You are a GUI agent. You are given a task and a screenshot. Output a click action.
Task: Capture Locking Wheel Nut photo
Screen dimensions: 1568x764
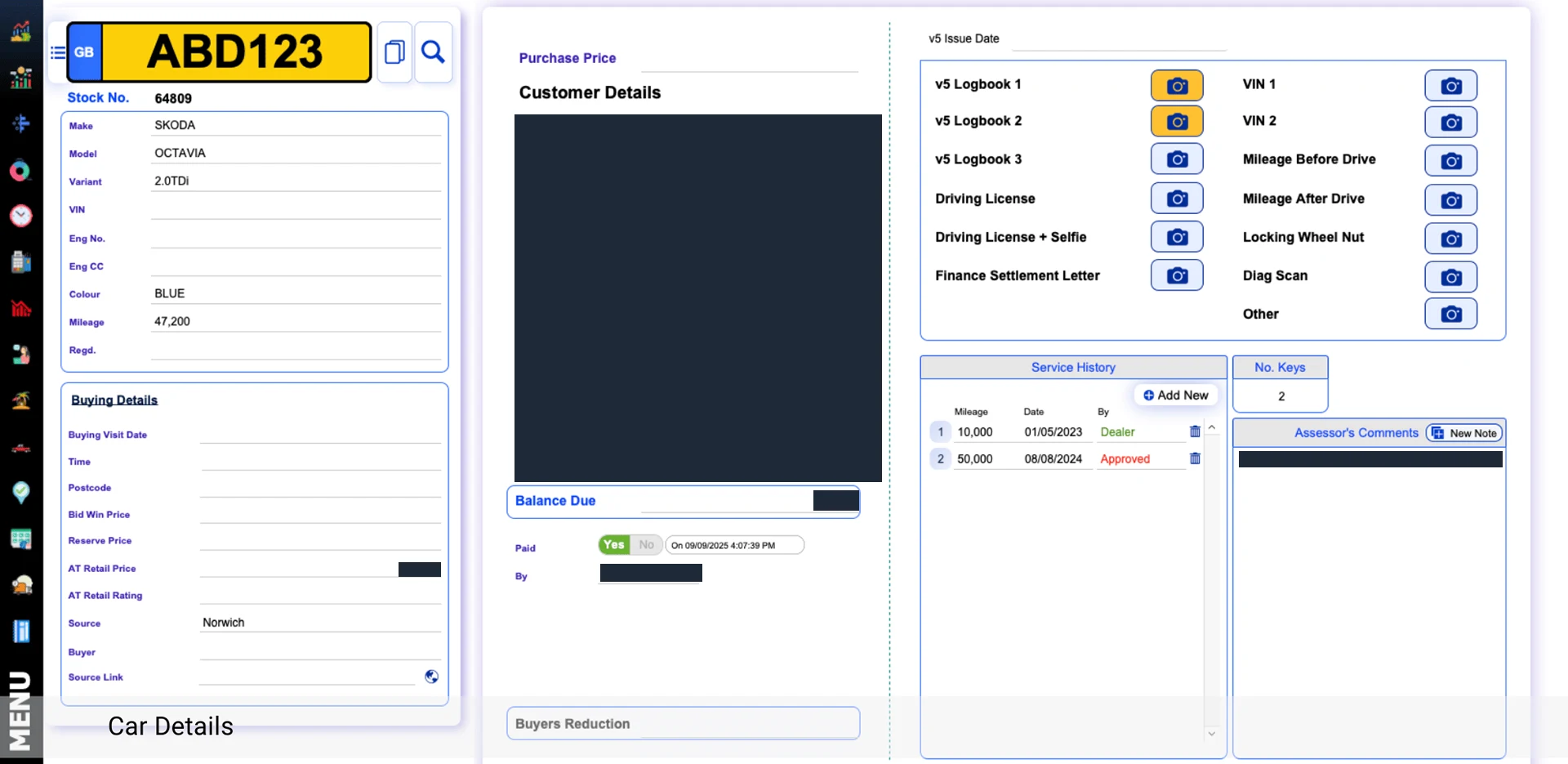point(1450,239)
